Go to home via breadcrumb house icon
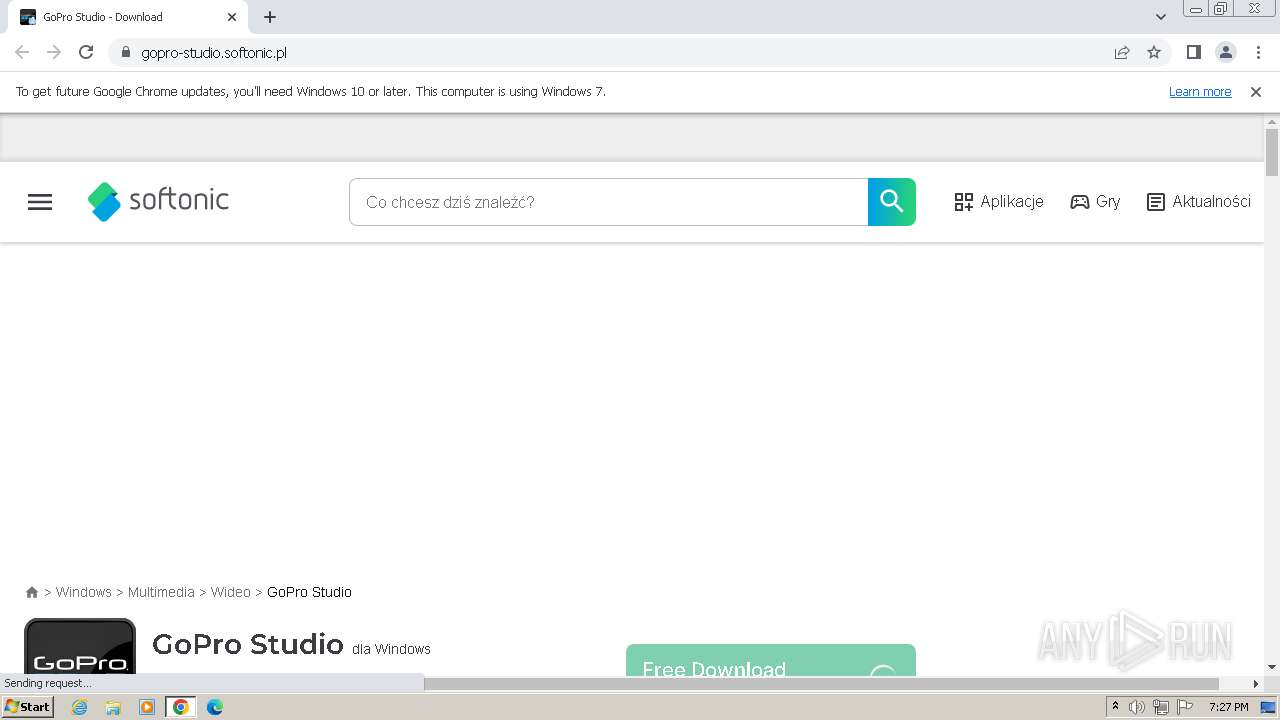Viewport: 1280px width, 720px height. [32, 592]
